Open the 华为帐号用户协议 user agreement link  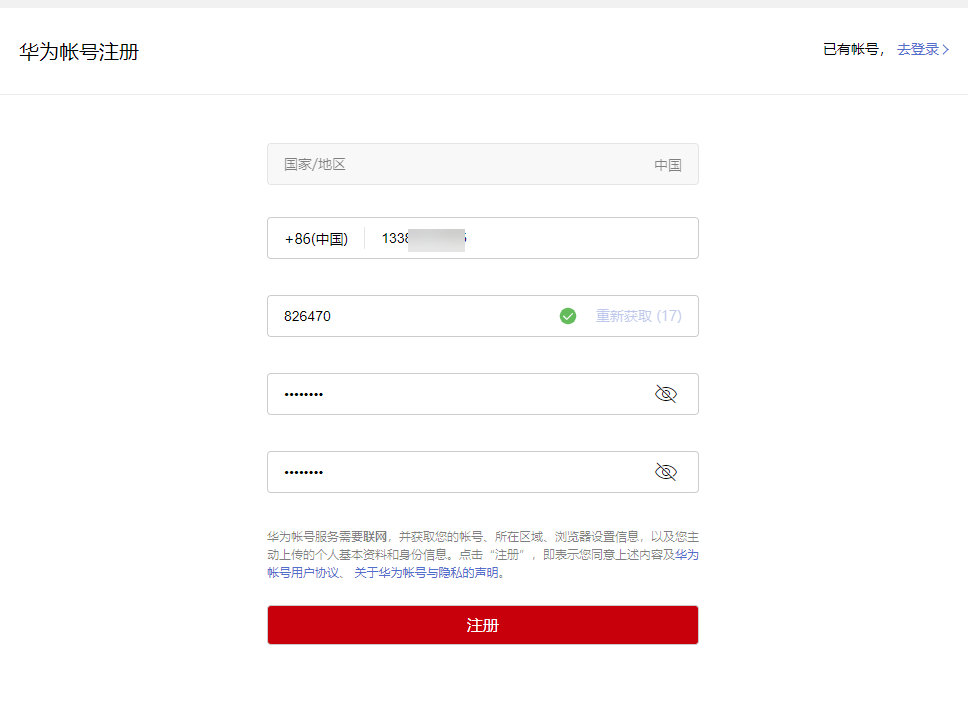(x=303, y=573)
